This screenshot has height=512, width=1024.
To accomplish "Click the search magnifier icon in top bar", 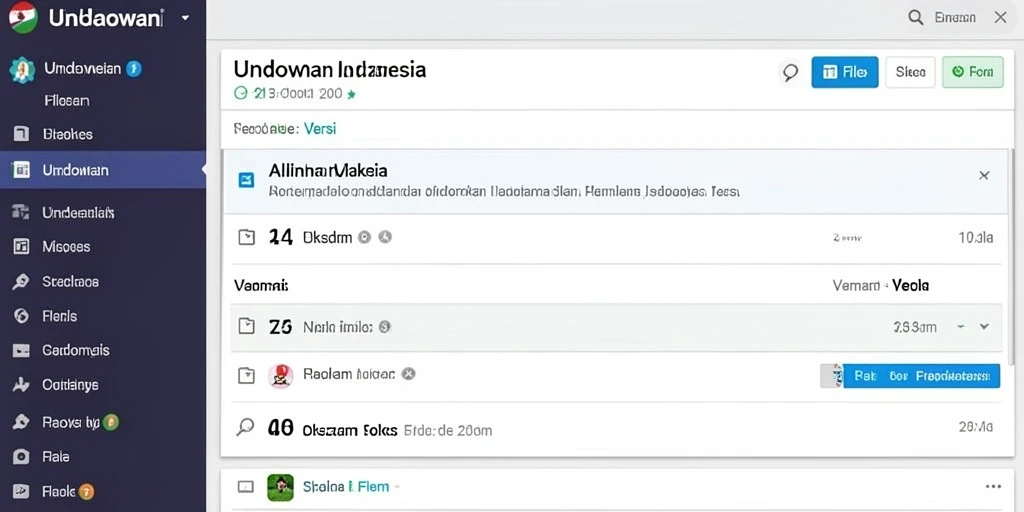I will pos(916,18).
